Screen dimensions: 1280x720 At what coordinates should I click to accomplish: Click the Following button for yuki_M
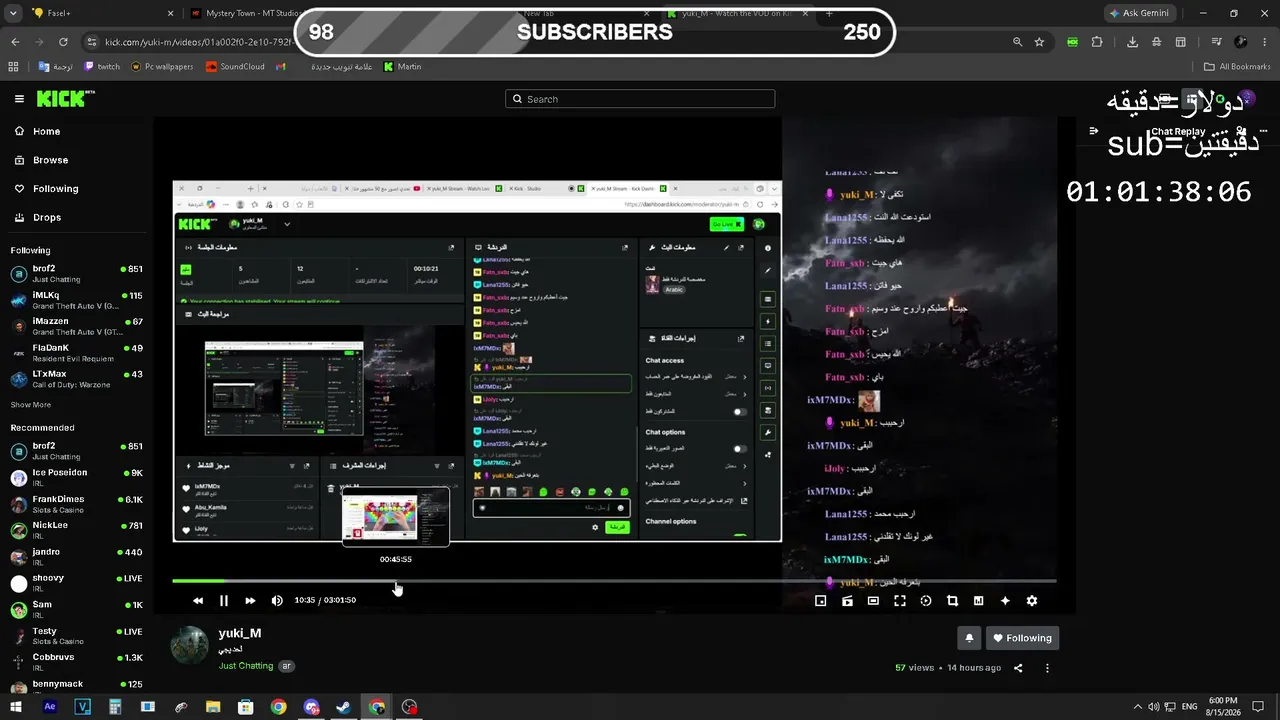[x=1022, y=638]
